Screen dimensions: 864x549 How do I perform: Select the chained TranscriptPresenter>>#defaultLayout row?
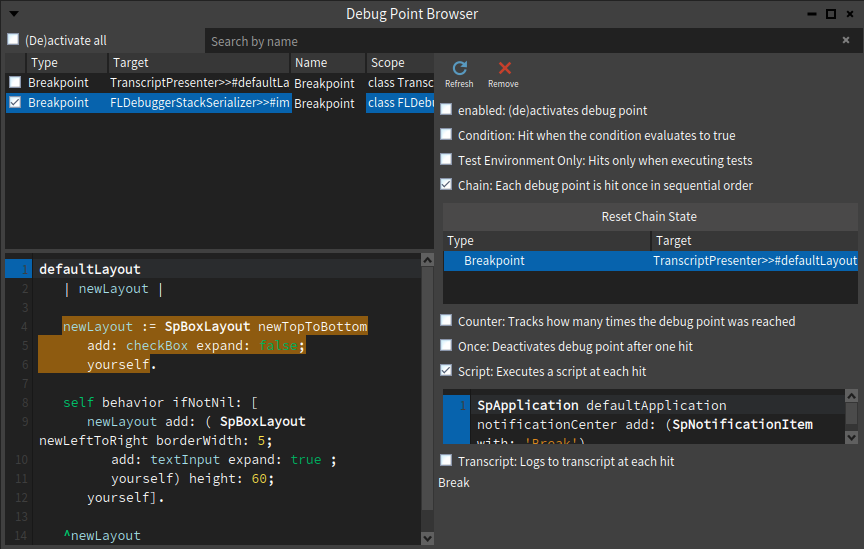(x=650, y=261)
